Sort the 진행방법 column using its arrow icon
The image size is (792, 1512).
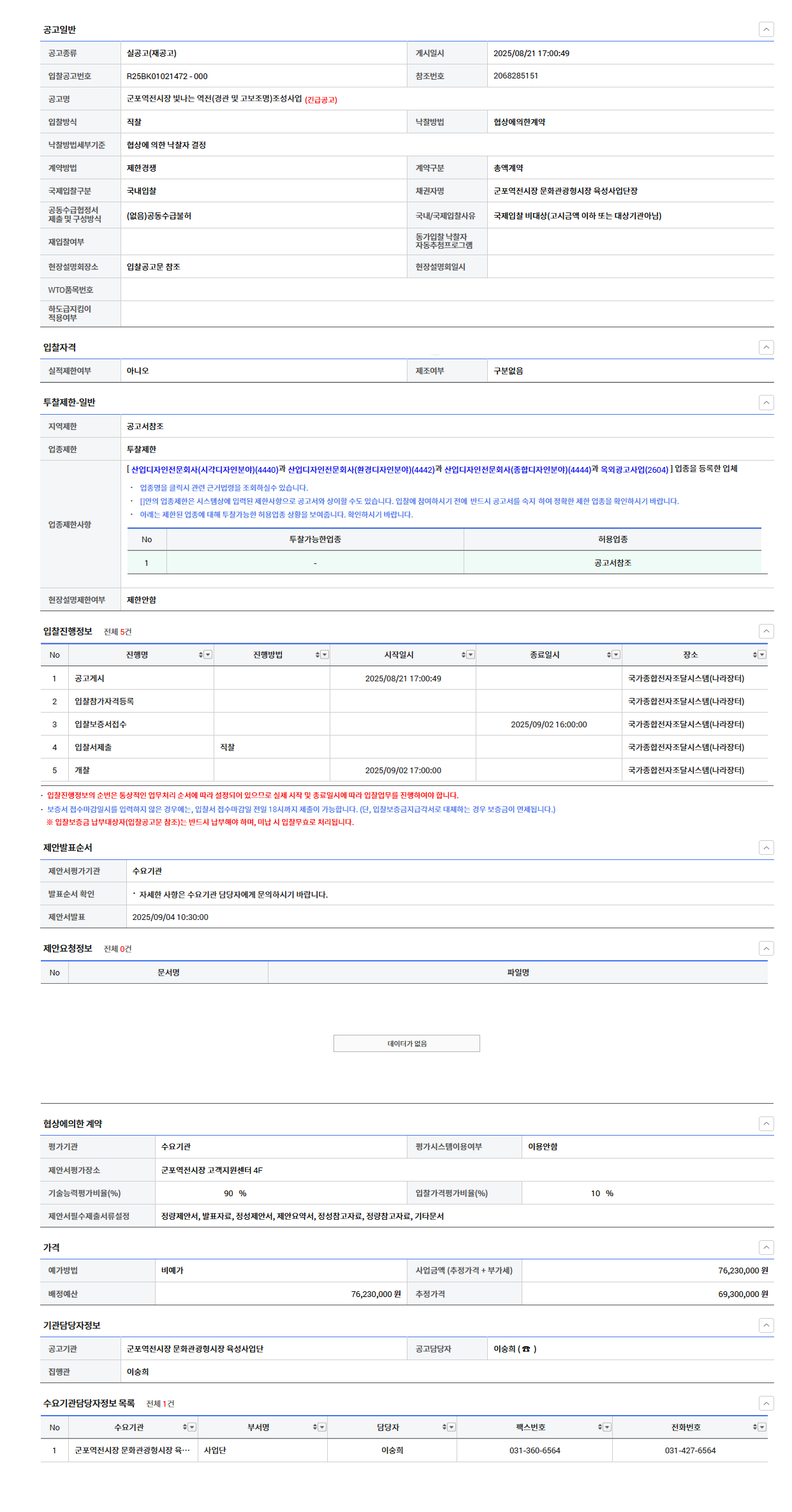click(x=317, y=655)
